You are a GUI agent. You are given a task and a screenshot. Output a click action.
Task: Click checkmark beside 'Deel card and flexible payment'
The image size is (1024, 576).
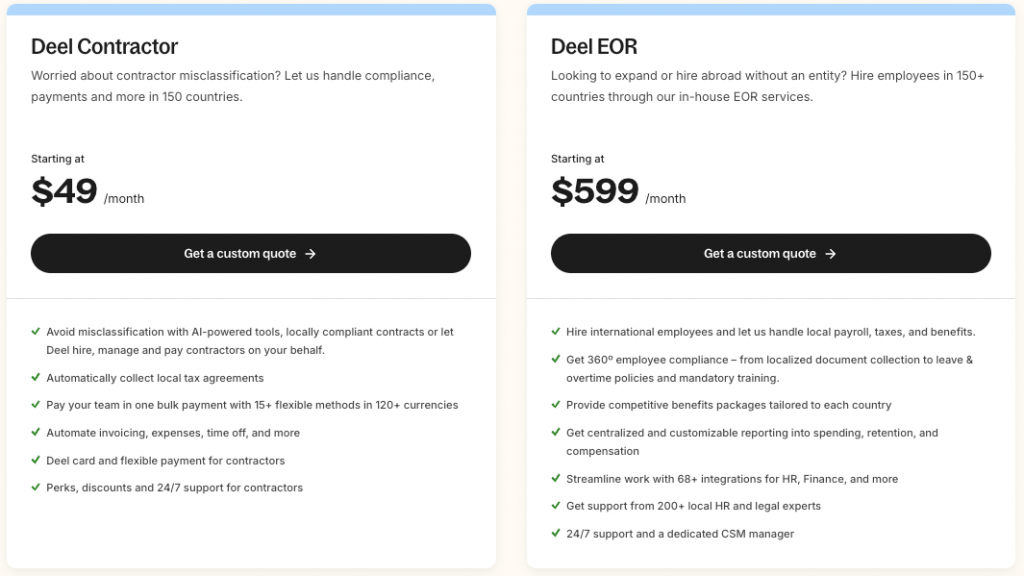point(36,461)
